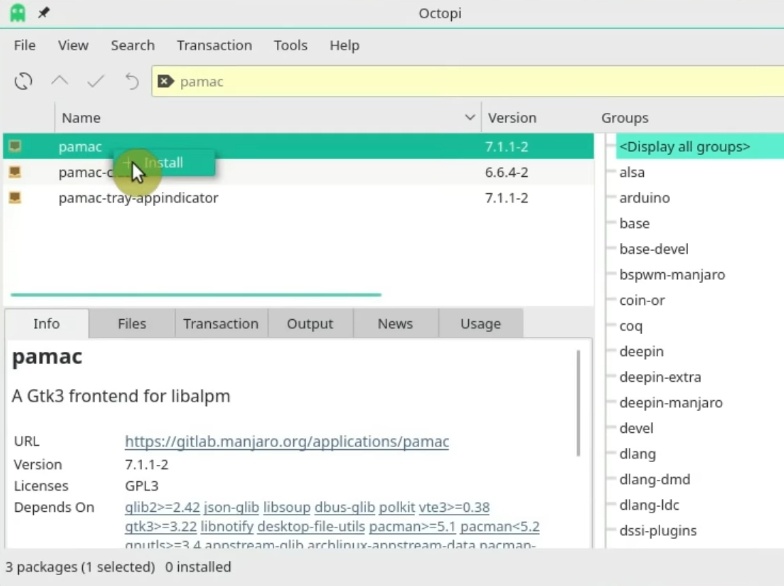Open the vte3>=0.38 dependency link
This screenshot has width=784, height=586.
click(x=454, y=507)
